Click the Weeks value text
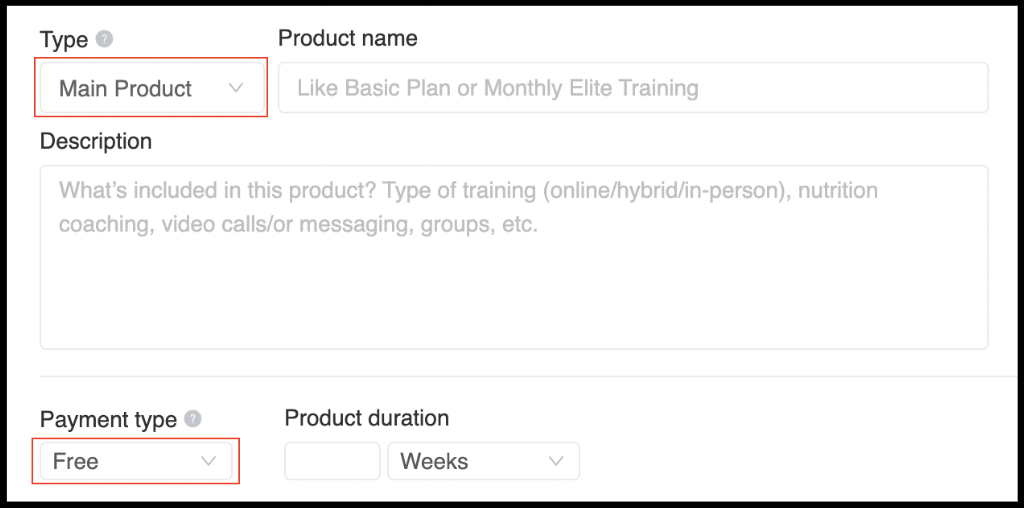Screen dimensions: 1024x508 click(434, 462)
